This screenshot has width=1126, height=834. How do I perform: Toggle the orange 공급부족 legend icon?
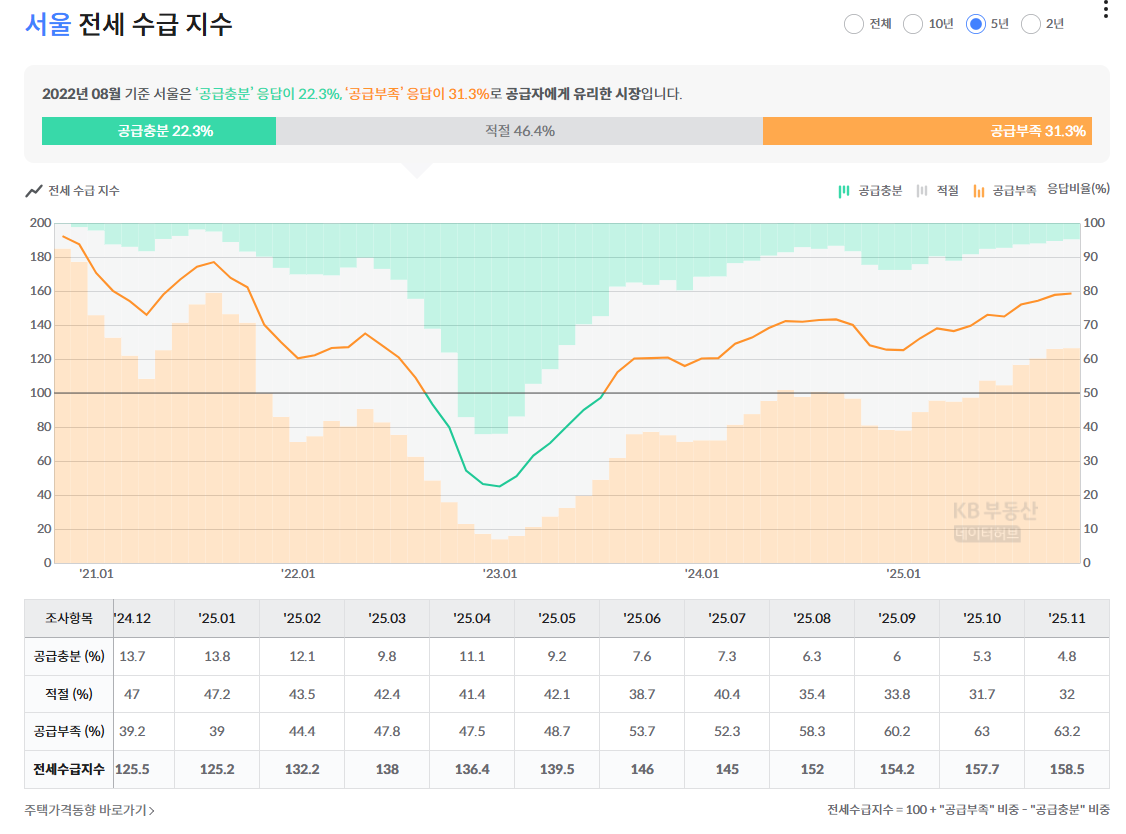coord(978,191)
